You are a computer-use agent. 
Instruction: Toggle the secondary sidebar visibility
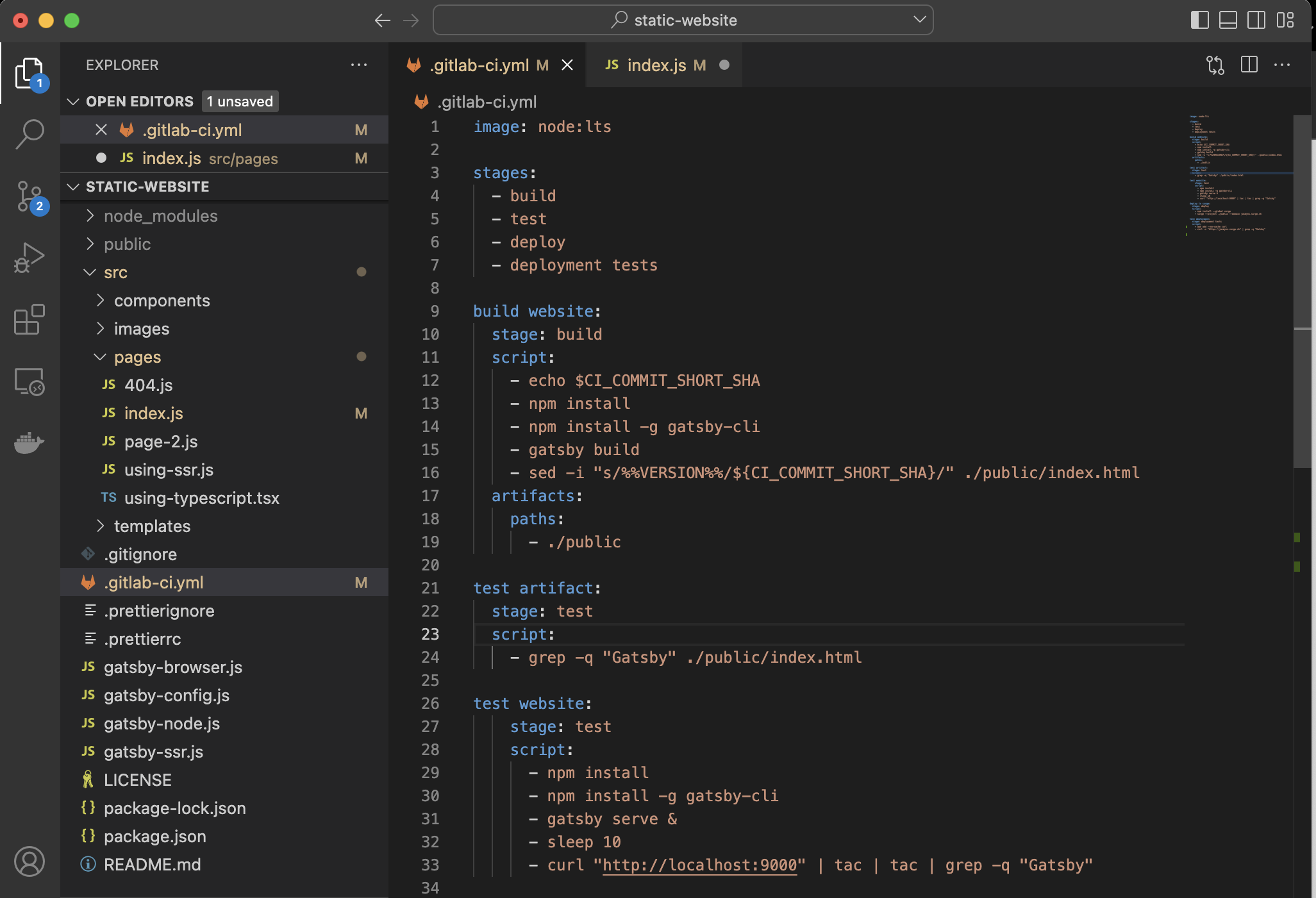[x=1255, y=20]
